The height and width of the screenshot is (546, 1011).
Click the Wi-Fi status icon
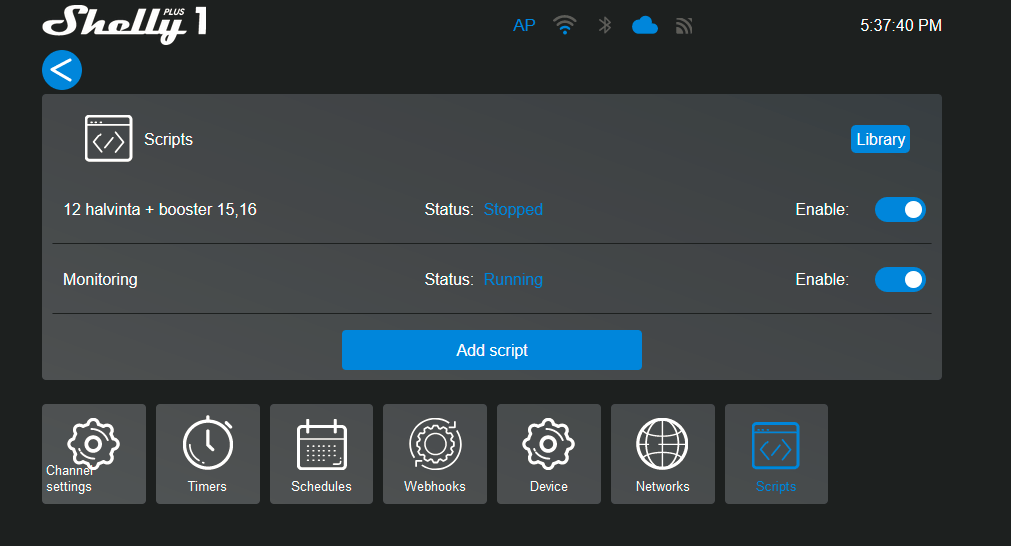565,25
